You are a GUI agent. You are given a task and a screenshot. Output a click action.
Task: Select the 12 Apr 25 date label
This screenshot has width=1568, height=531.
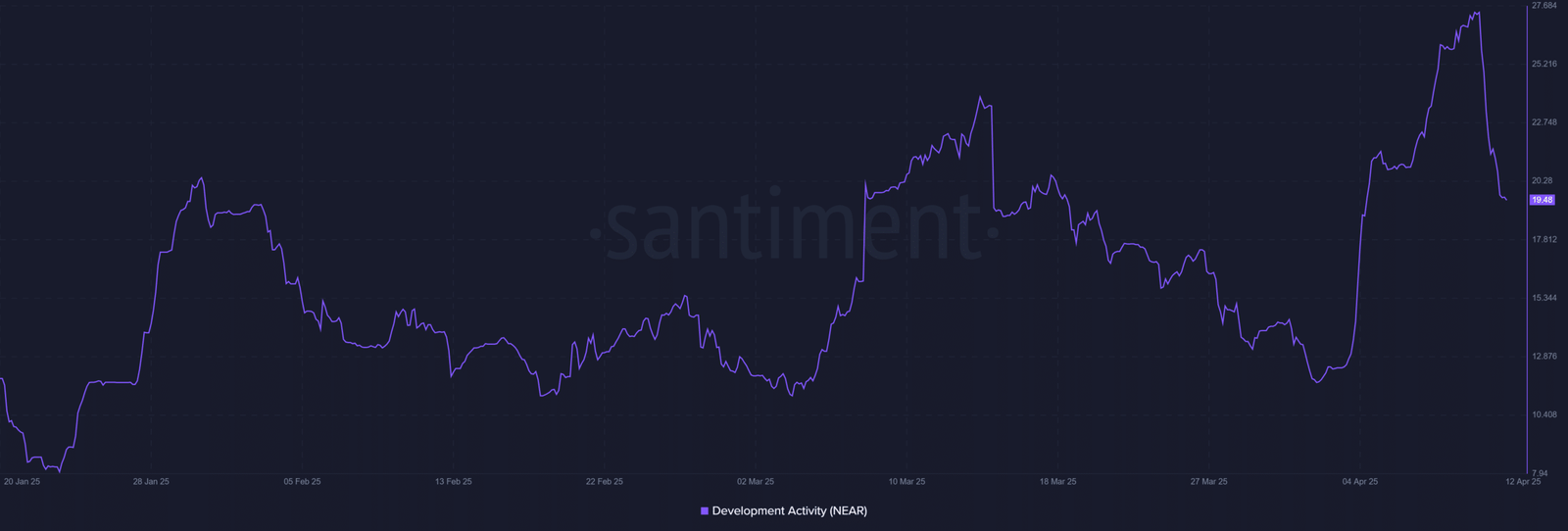click(x=1523, y=482)
